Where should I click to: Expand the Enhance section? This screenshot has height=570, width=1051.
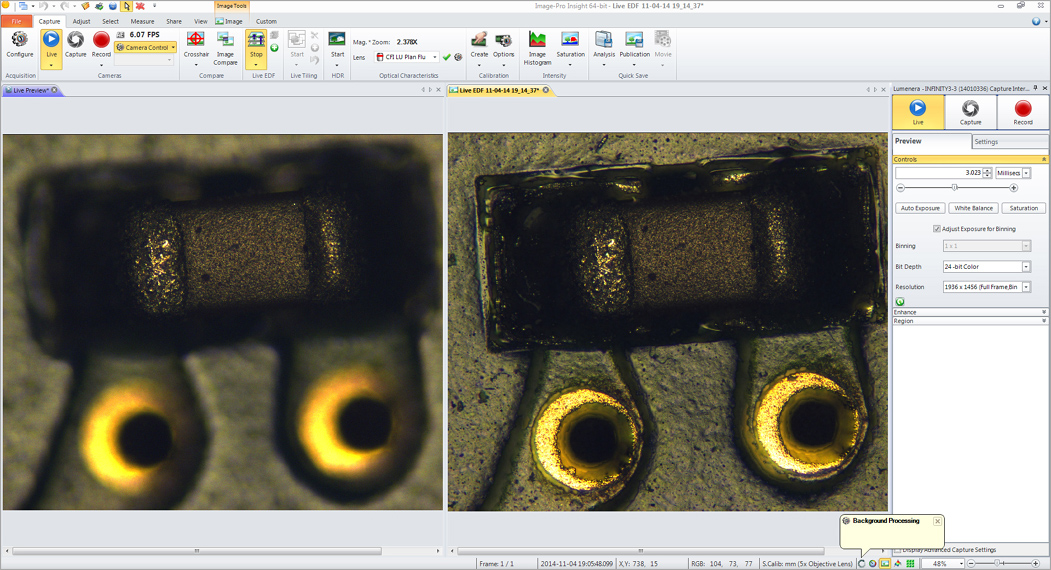pos(970,312)
